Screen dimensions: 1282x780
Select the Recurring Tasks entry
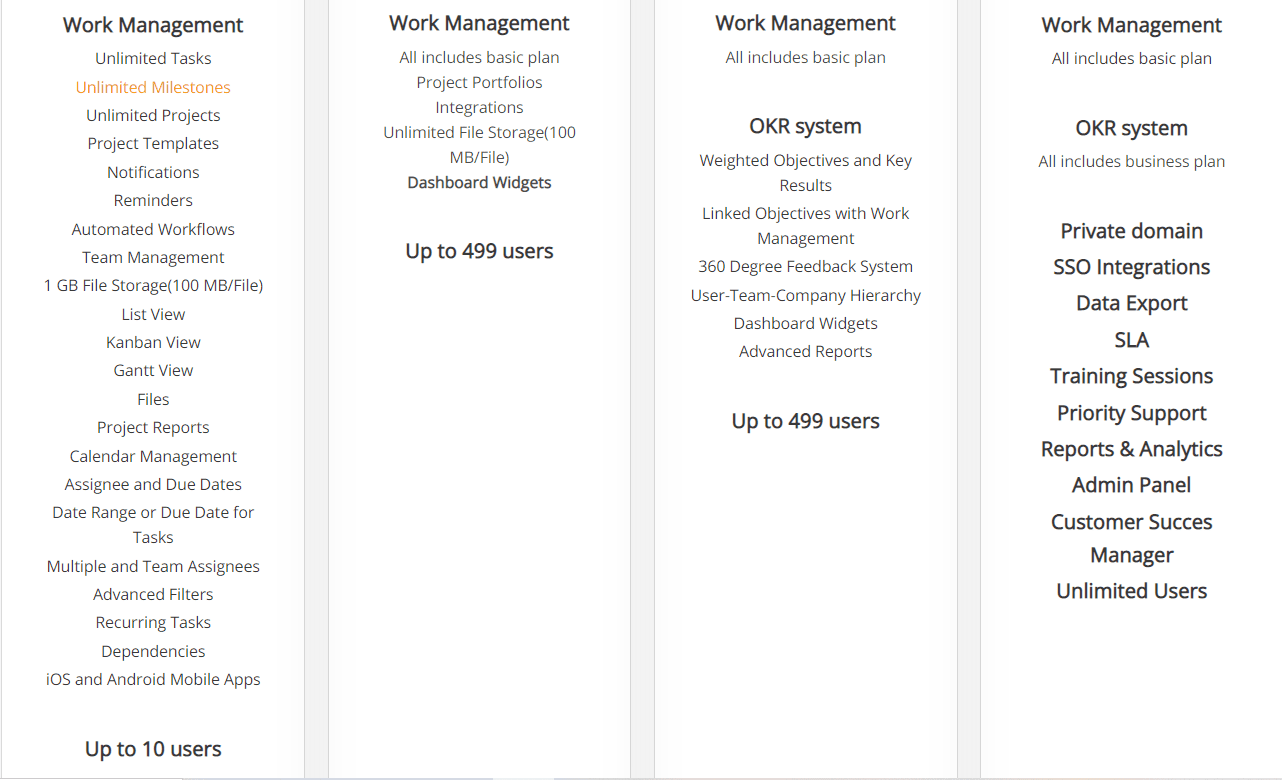point(153,622)
